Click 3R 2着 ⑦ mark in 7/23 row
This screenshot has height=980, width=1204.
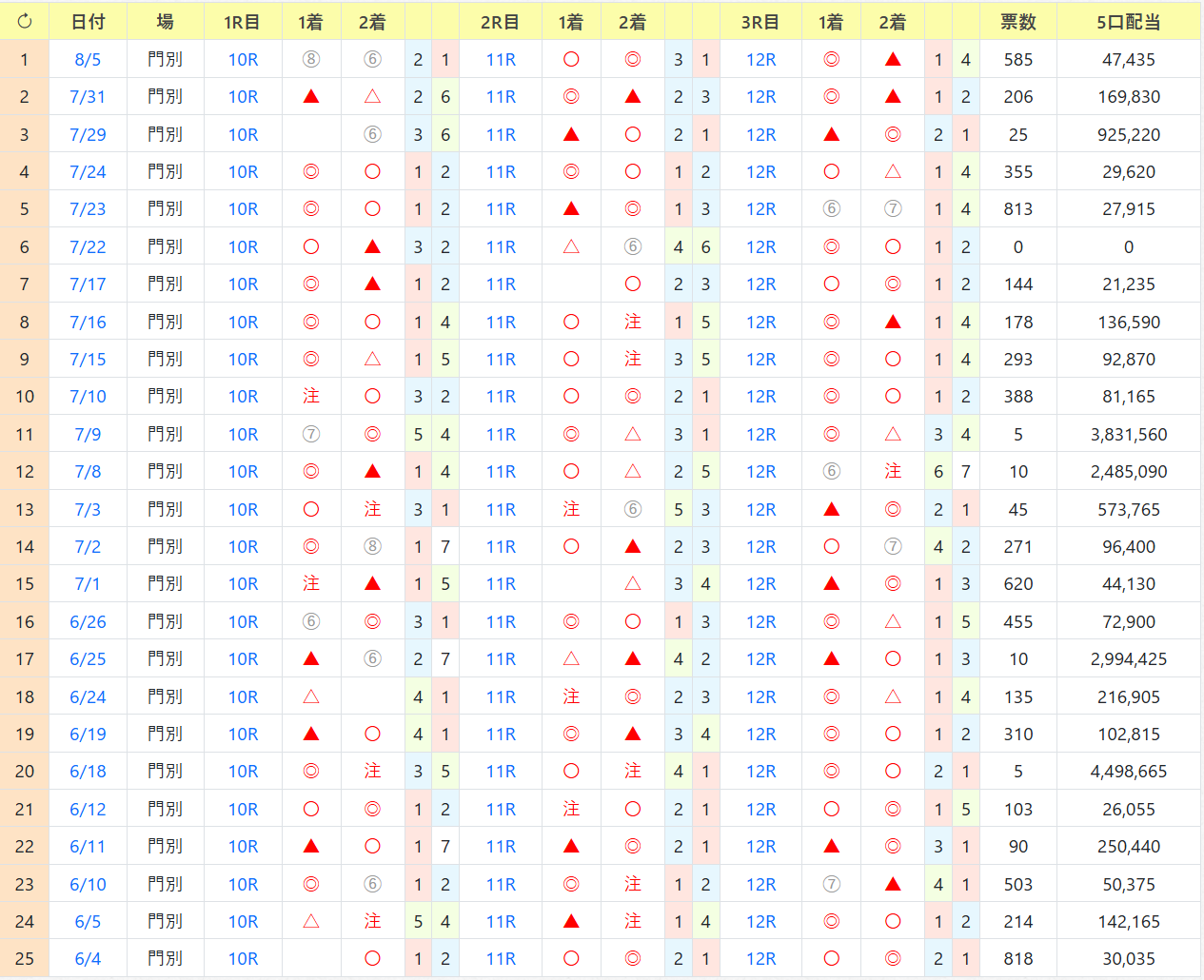coord(893,209)
